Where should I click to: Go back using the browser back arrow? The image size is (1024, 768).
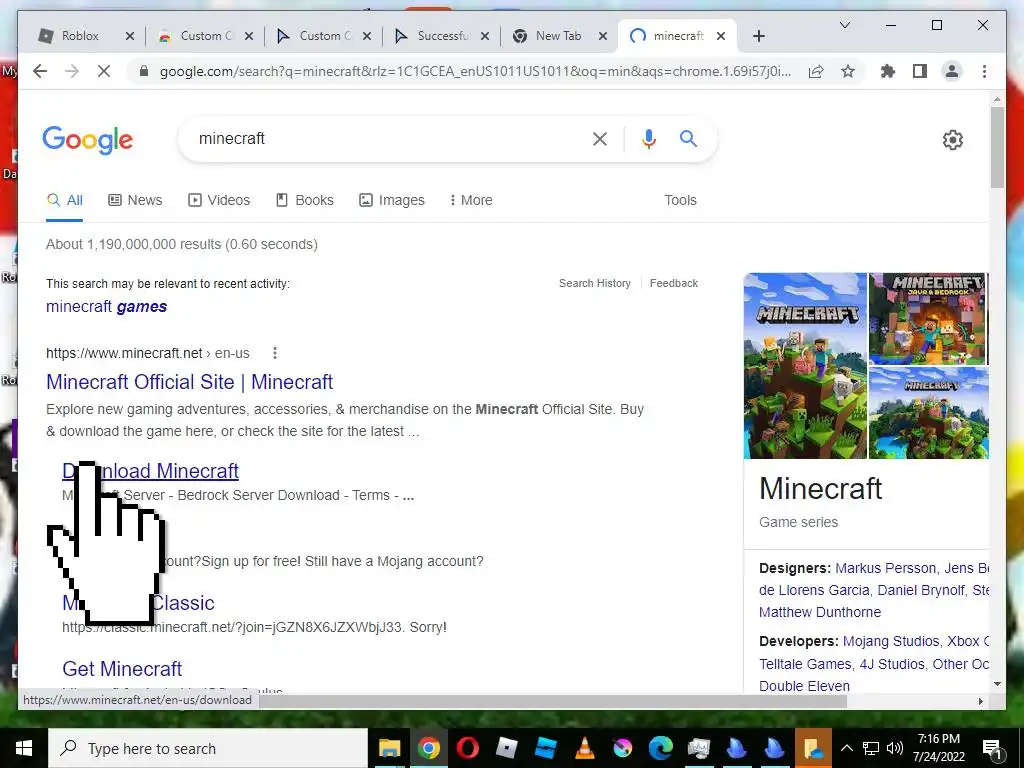tap(40, 71)
